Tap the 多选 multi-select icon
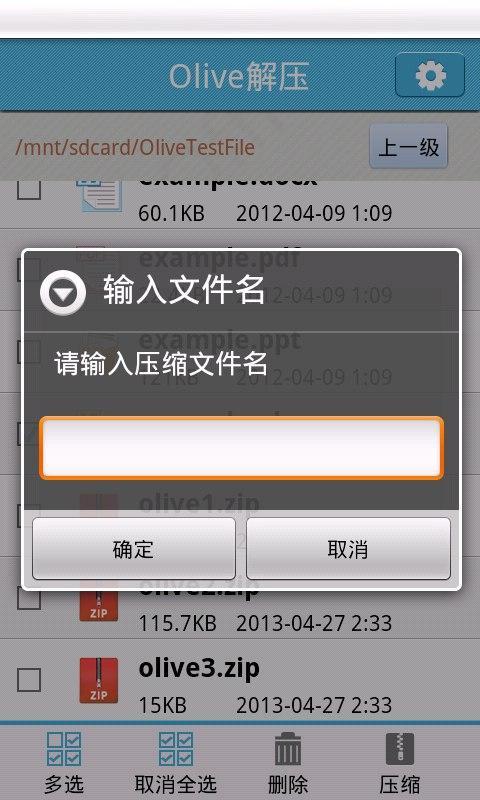Image resolution: width=480 pixels, height=800 pixels. 64,749
